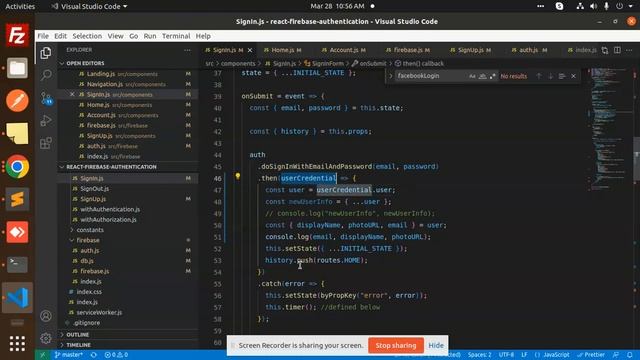Close SignIn.js in Open Editors list
The image size is (640, 360).
(x=72, y=94)
